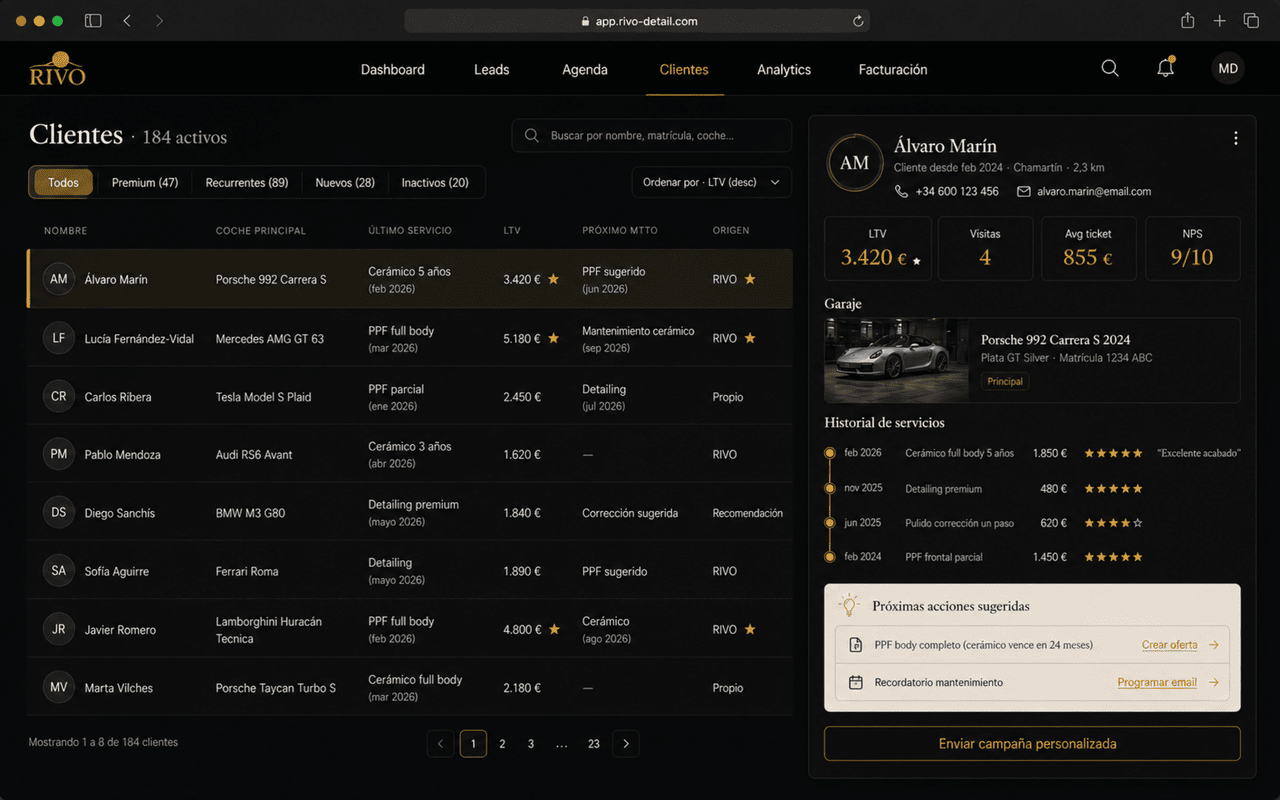Image resolution: width=1280 pixels, height=800 pixels.
Task: Open the MD user avatar menu
Action: [x=1228, y=68]
